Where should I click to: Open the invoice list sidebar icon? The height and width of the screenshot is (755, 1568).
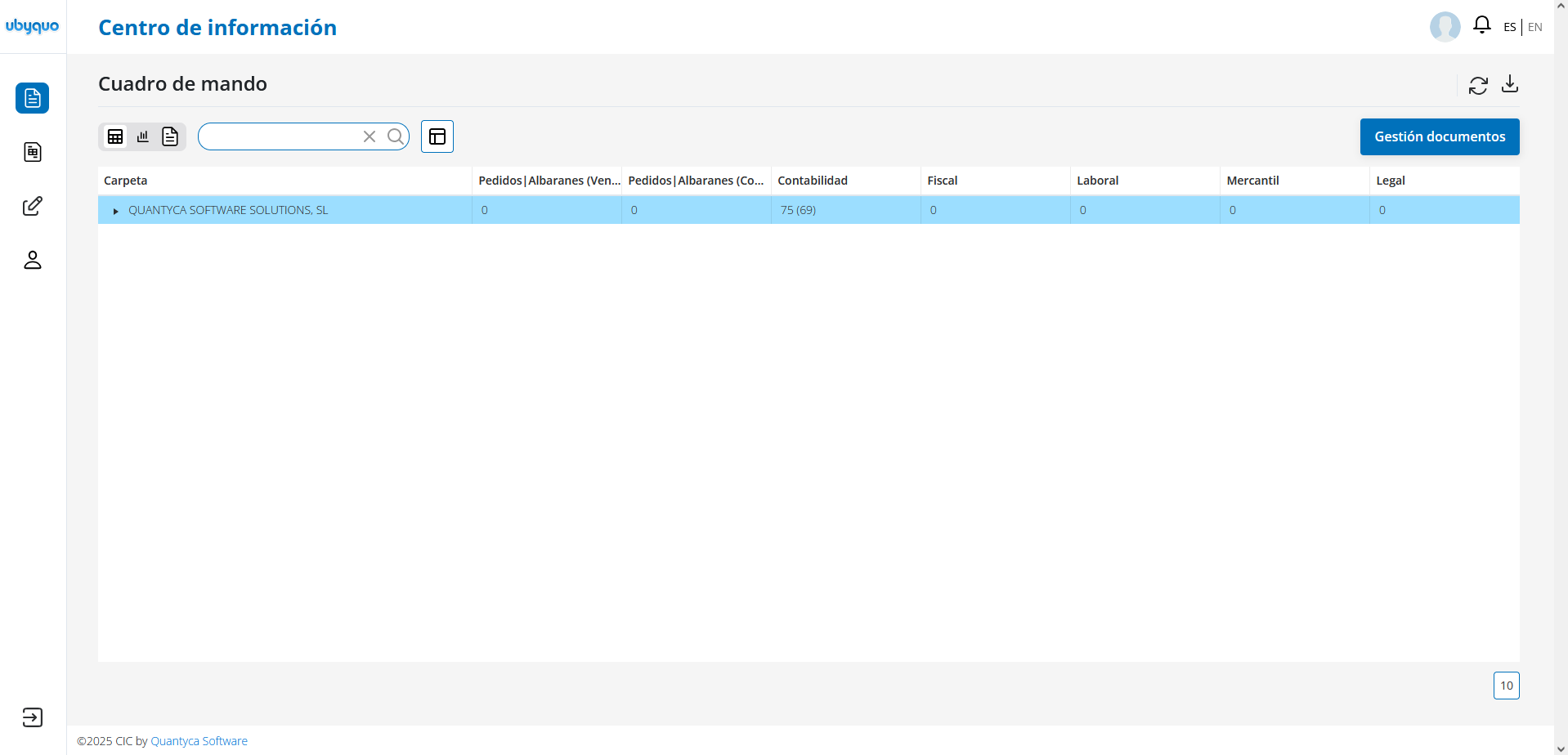point(33,152)
